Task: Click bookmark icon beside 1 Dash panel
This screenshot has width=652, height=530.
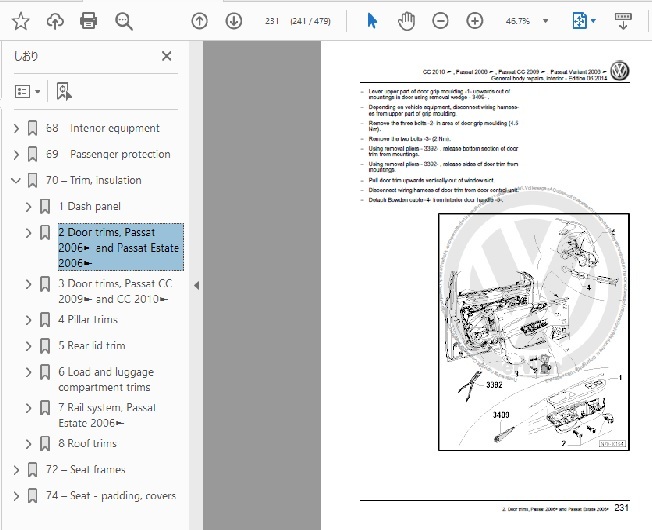Action: click(45, 207)
